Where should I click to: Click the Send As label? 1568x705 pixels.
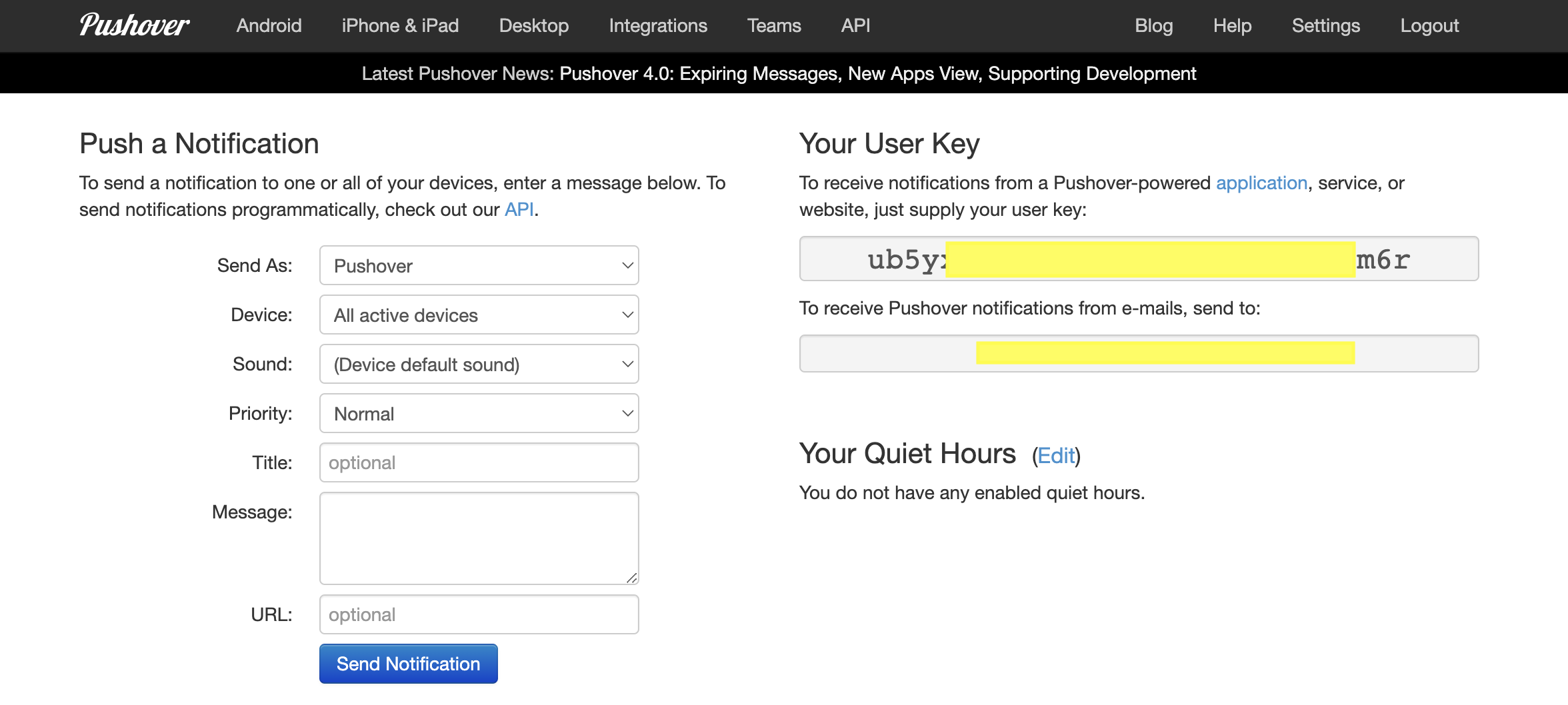255,265
